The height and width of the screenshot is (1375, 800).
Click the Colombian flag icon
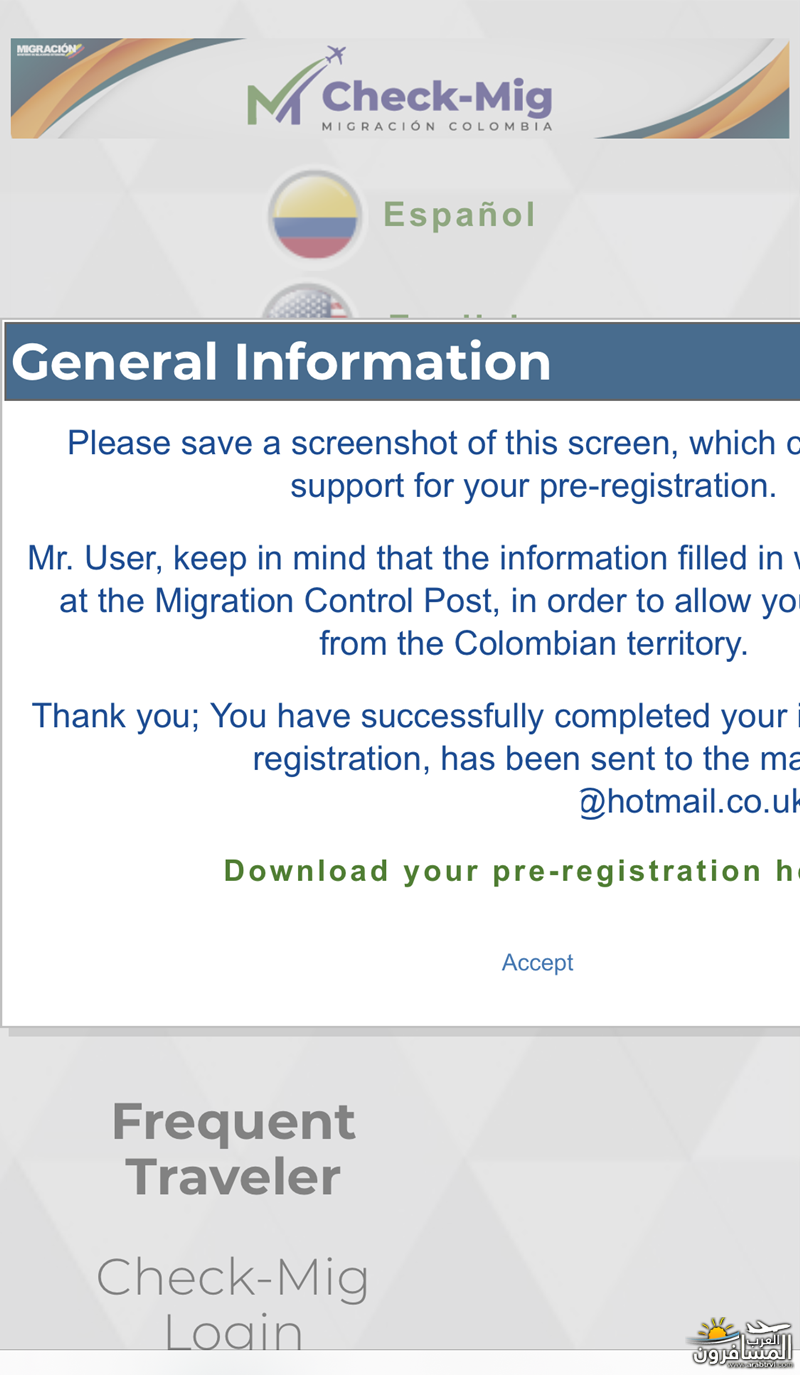[314, 217]
